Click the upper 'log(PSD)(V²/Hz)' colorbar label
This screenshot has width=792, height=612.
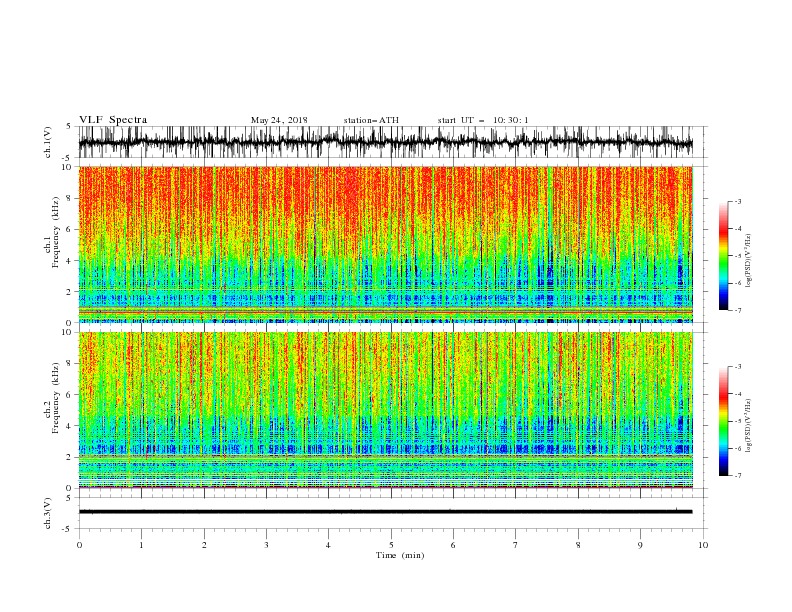tap(748, 261)
